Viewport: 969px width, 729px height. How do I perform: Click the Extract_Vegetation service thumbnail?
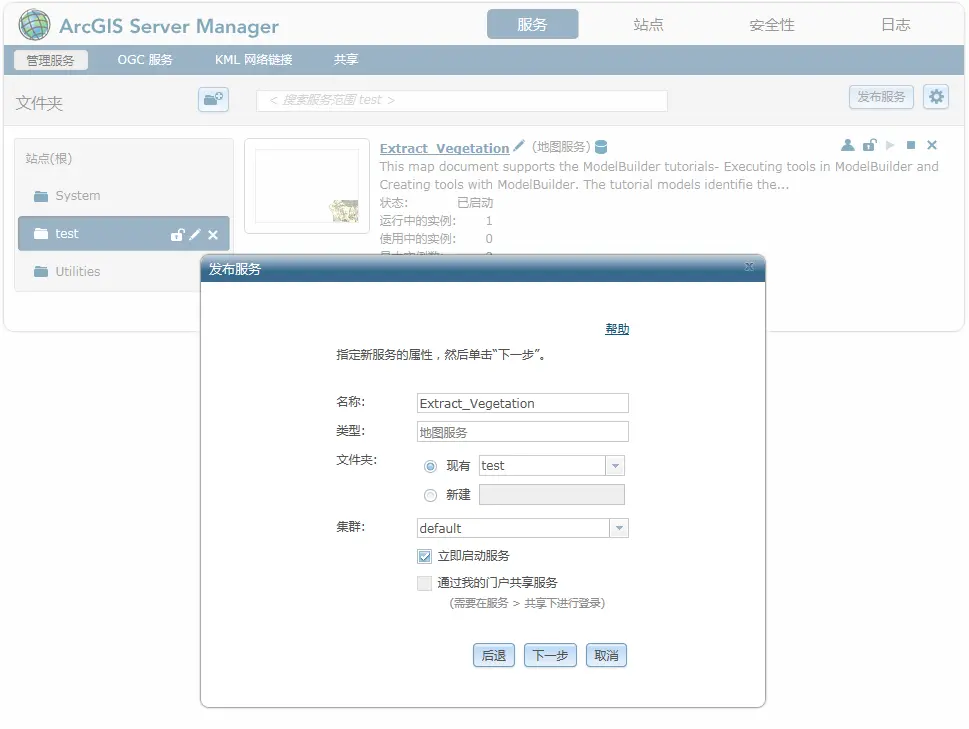pyautogui.click(x=307, y=186)
